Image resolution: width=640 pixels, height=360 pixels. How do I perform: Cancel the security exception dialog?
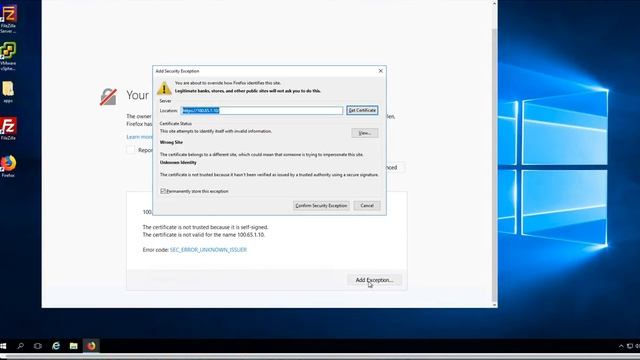coord(367,206)
